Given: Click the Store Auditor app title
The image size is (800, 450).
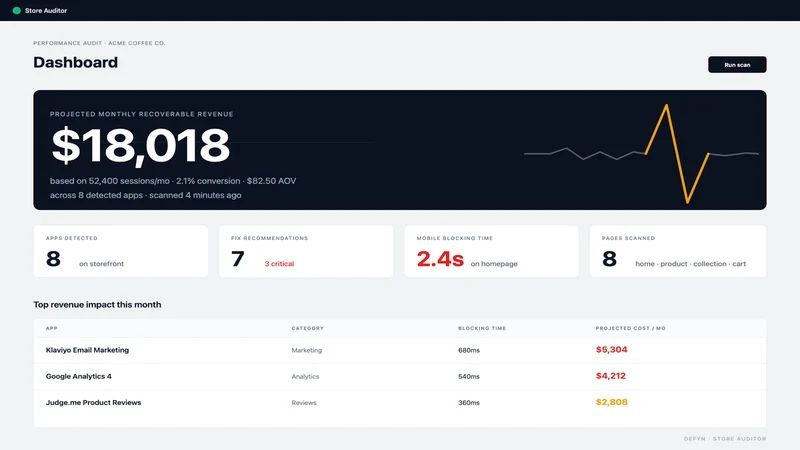Looking at the screenshot, I should [x=46, y=10].
